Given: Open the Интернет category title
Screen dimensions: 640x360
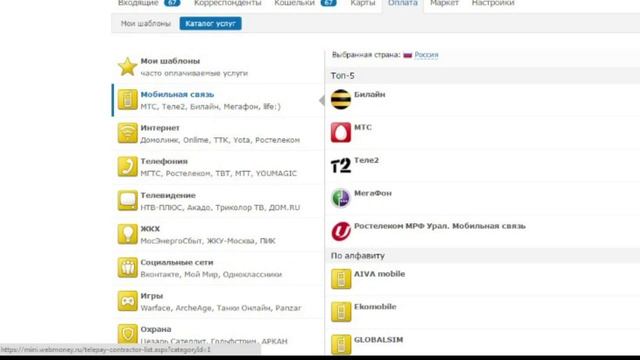Looking at the screenshot, I should [x=160, y=128].
